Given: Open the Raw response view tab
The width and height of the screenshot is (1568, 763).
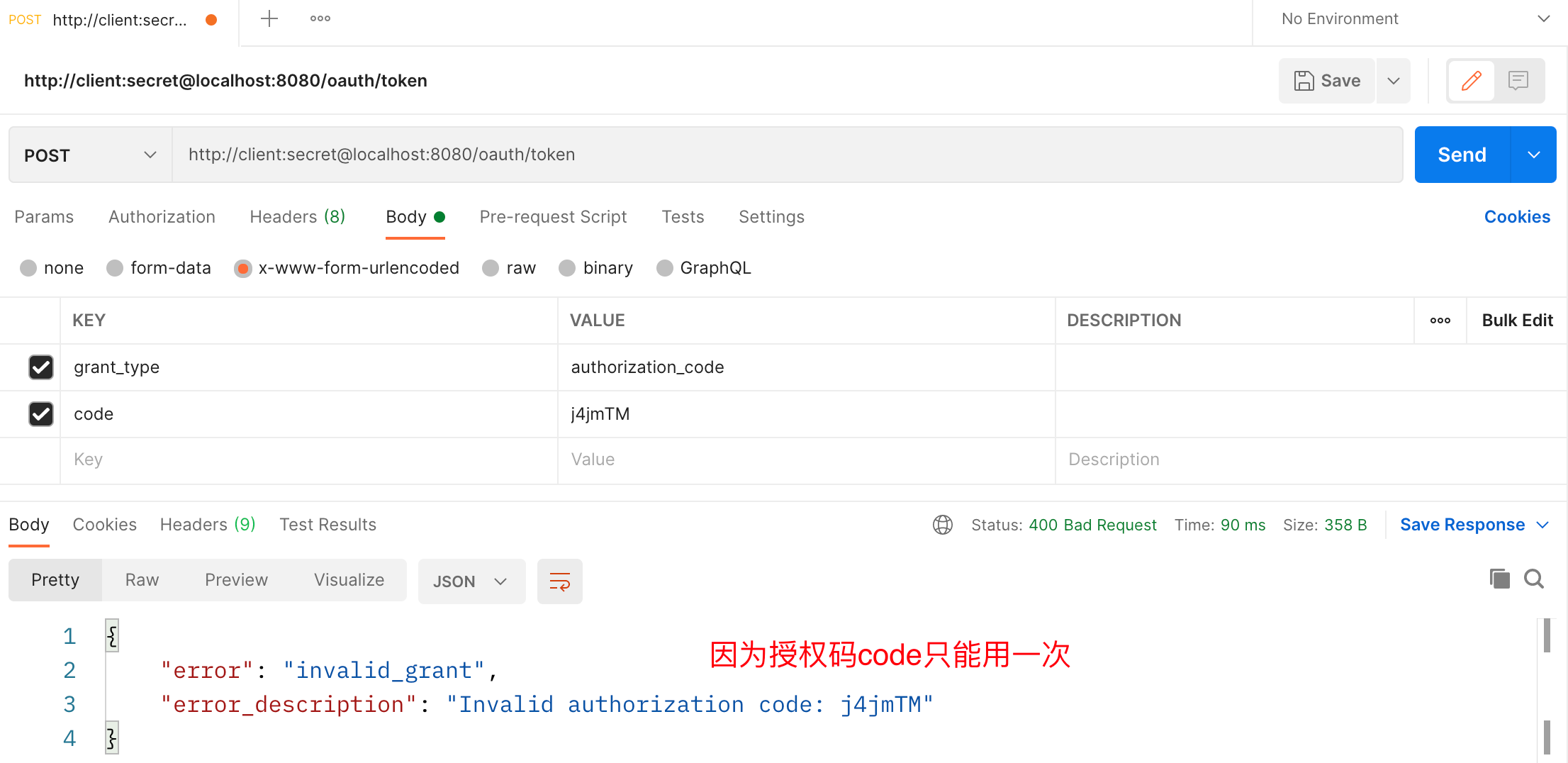Looking at the screenshot, I should 142,580.
